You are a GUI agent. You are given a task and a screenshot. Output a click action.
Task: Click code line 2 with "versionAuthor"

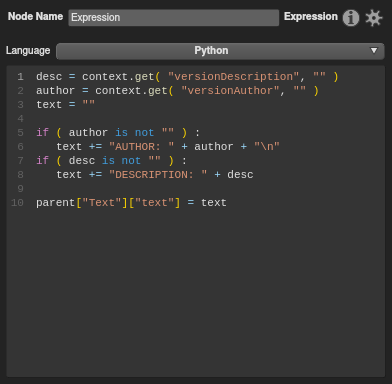(x=177, y=91)
